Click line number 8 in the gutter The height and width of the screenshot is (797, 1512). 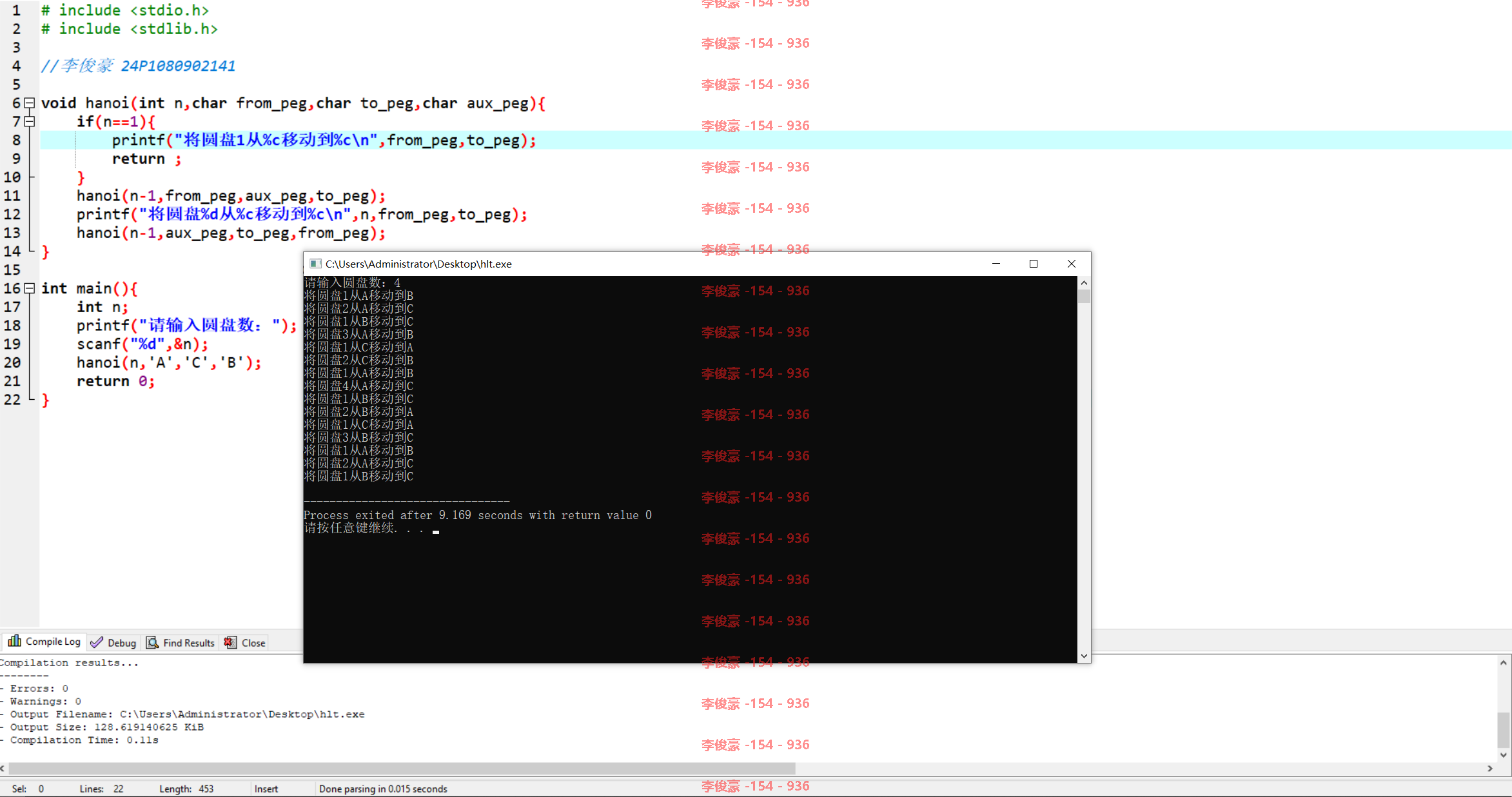(16, 140)
